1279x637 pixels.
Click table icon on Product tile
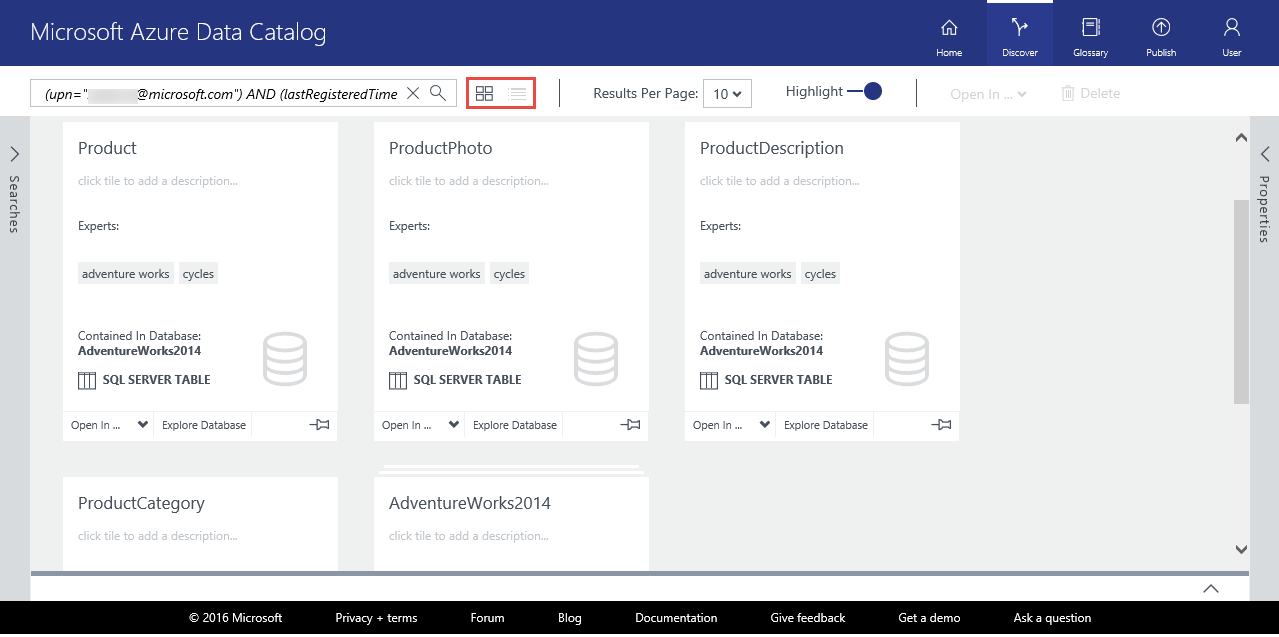coord(88,380)
